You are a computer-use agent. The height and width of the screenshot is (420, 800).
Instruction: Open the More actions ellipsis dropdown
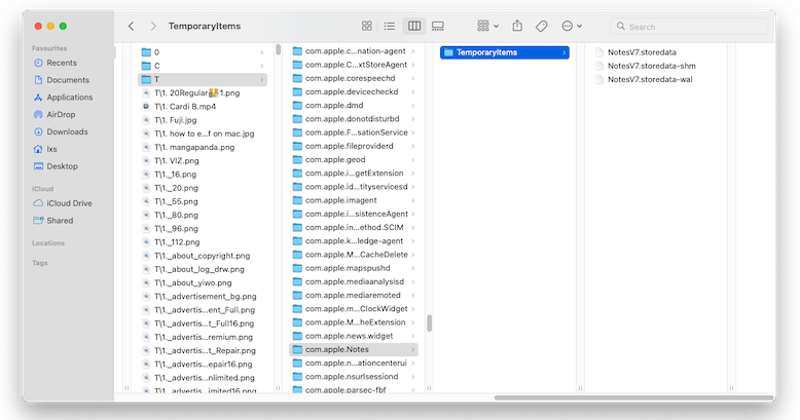(572, 26)
